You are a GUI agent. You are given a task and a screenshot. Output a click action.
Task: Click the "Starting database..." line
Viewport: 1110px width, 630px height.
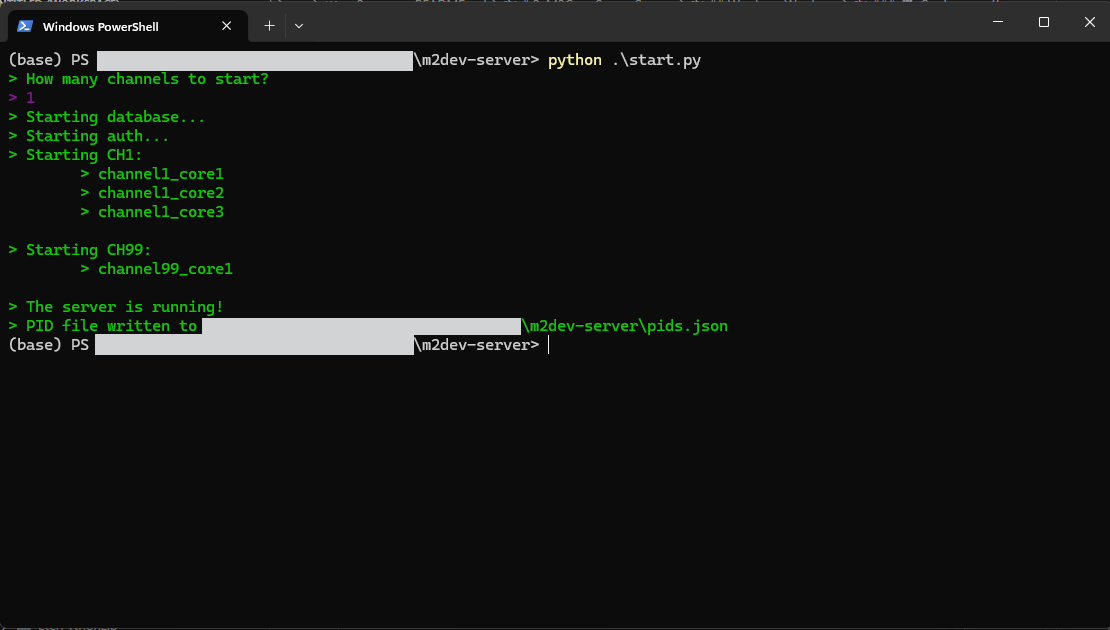point(115,117)
